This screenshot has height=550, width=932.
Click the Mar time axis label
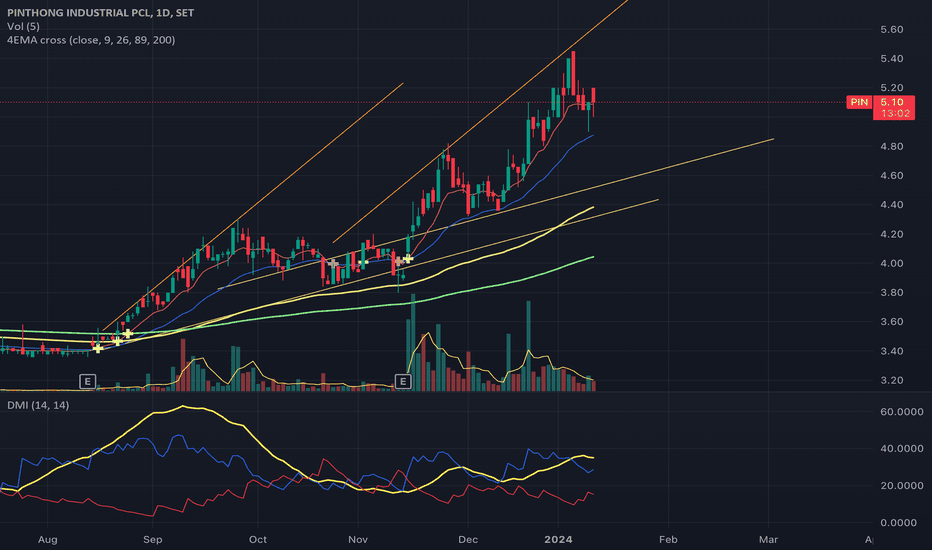click(768, 539)
